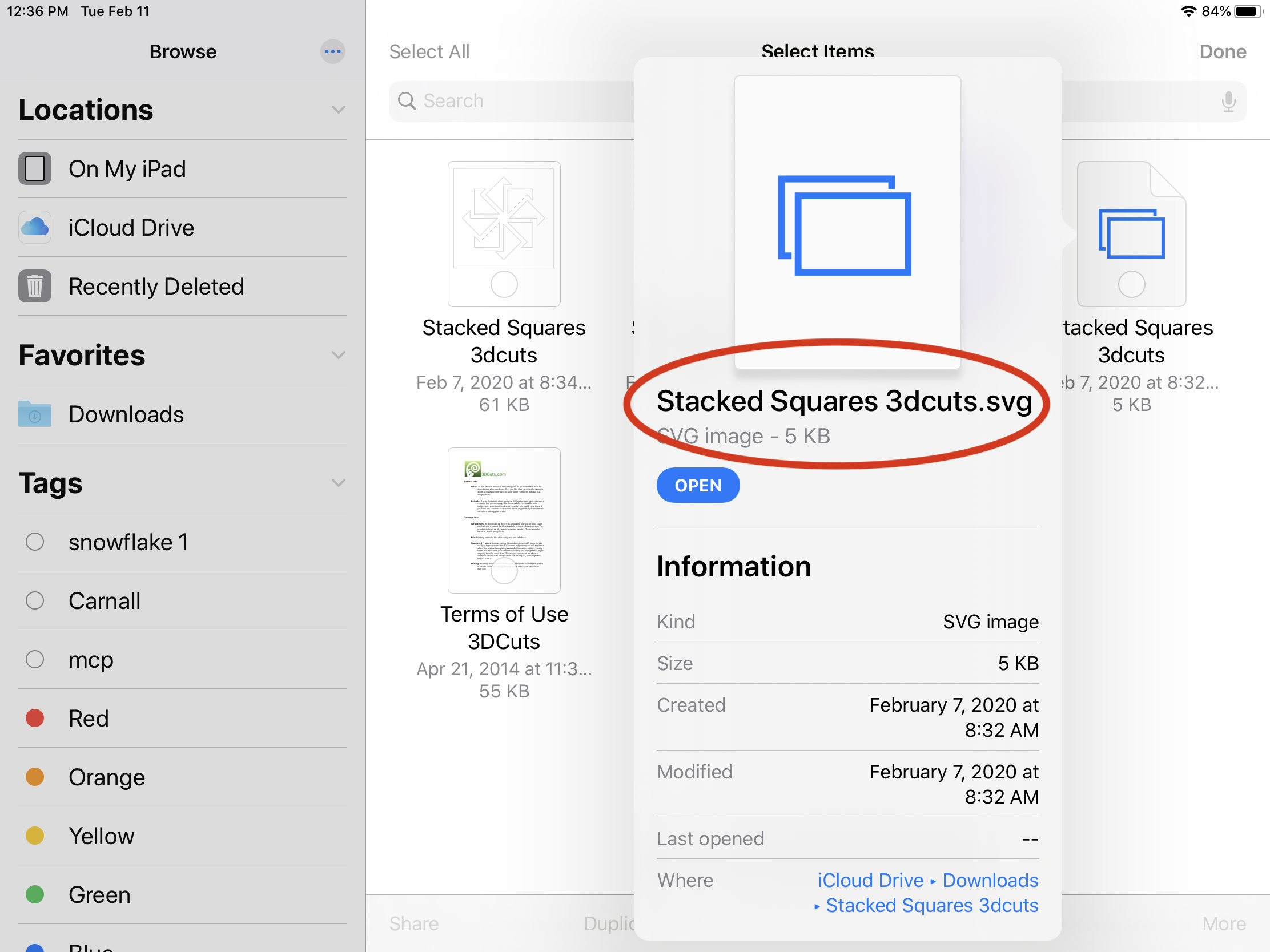Select the Terms of Use 3DCuts document circle
The height and width of the screenshot is (952, 1270).
click(x=504, y=571)
